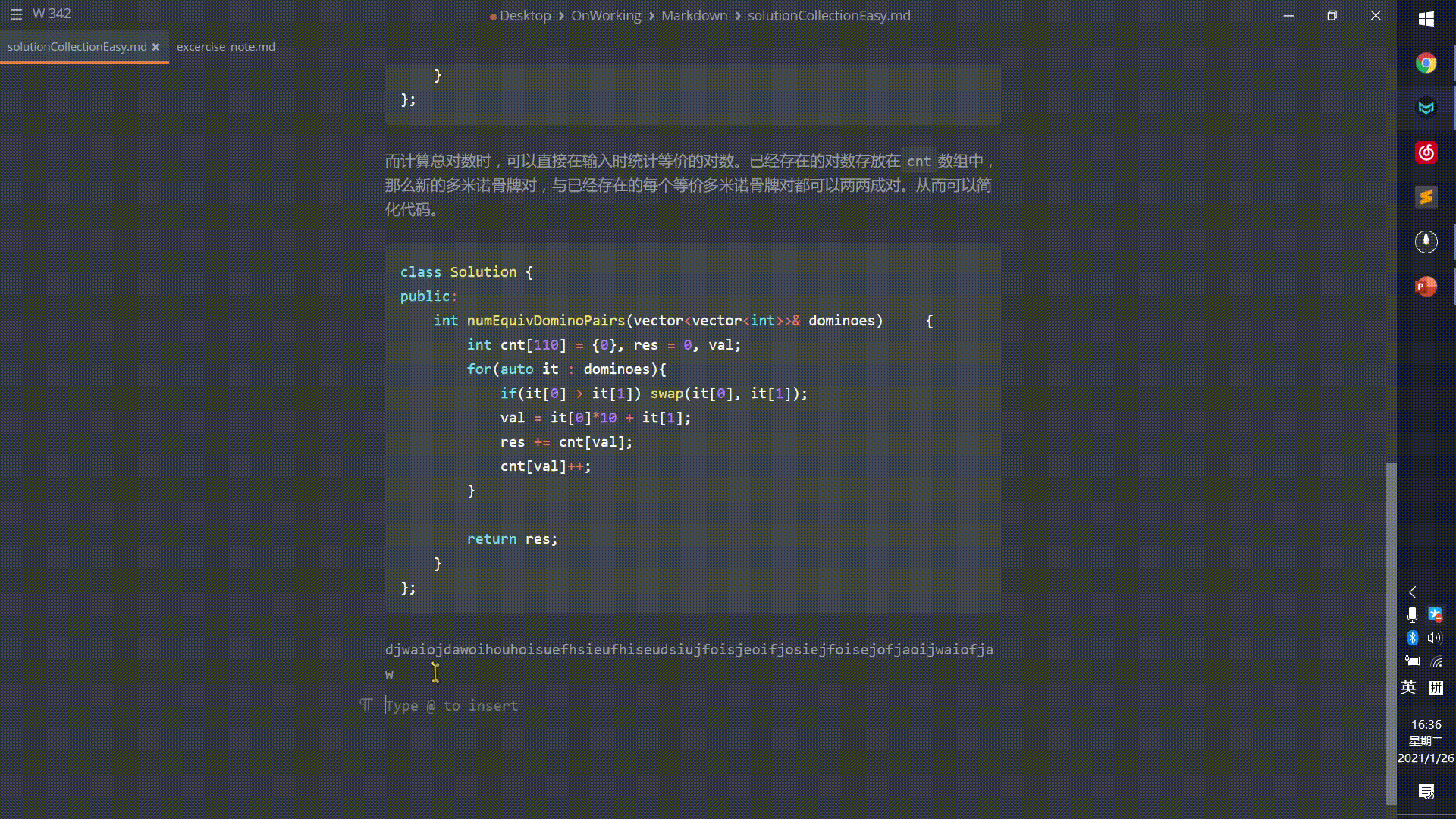Open the Windows Start button
This screenshot has width=1456, height=819.
point(1426,19)
